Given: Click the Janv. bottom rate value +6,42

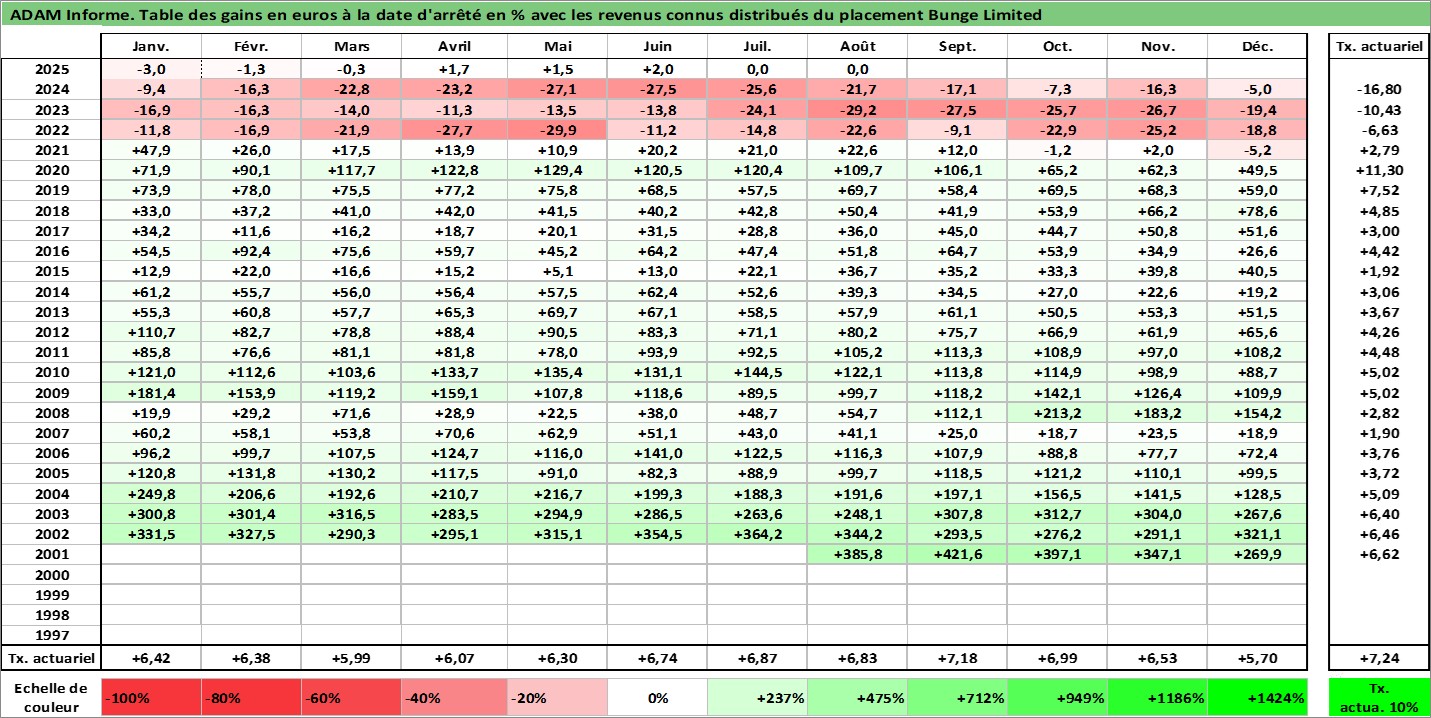Looking at the screenshot, I should pos(152,658).
